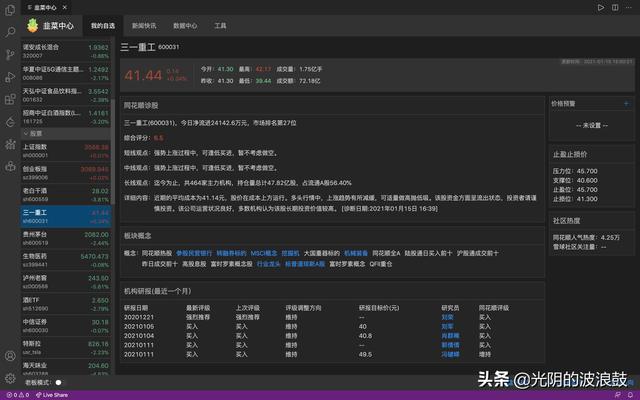Open Source Control branch icon
Image resolution: width=640 pixels, height=400 pixels.
pos(10,54)
